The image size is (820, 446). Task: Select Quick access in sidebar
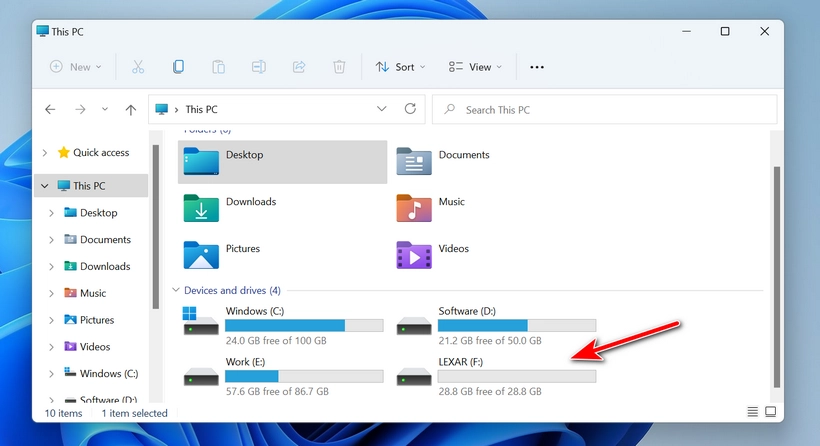tap(93, 153)
